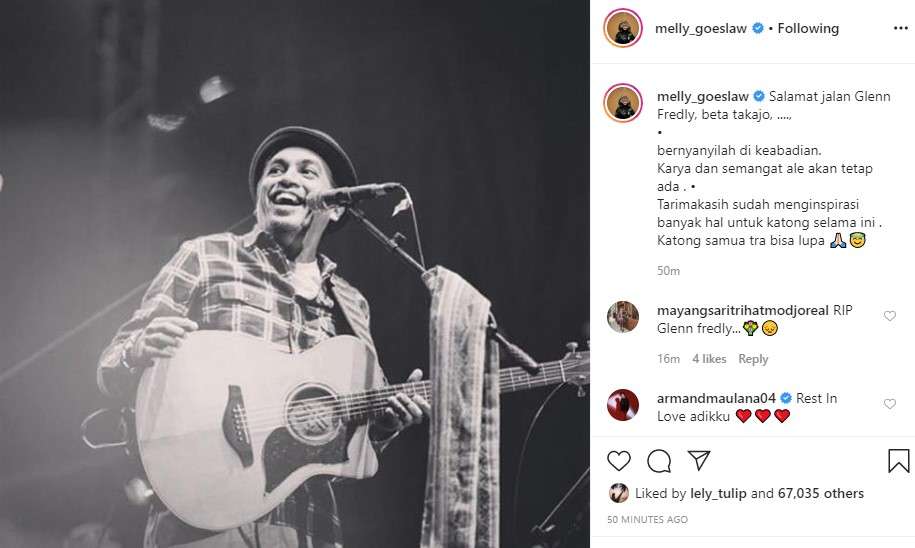Viewport: 915px width, 548px height.
Task: Toggle the Following button in header
Action: point(808,28)
